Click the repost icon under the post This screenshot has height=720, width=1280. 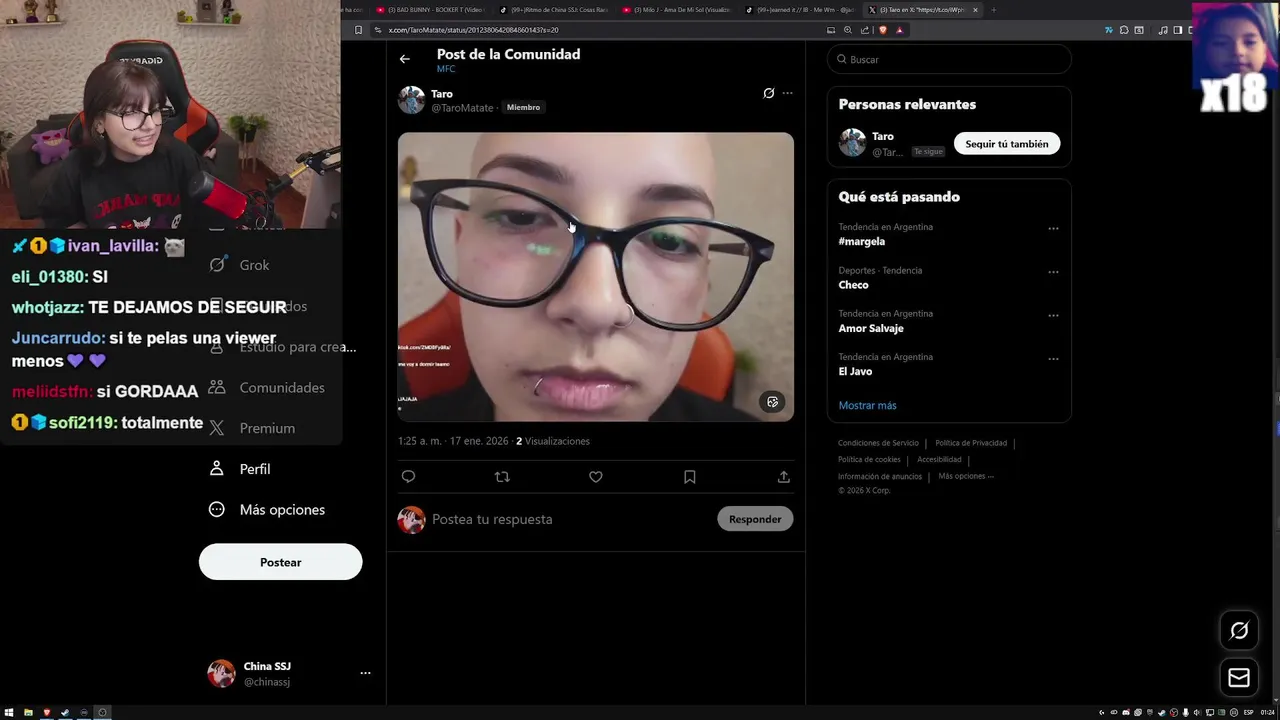click(502, 477)
